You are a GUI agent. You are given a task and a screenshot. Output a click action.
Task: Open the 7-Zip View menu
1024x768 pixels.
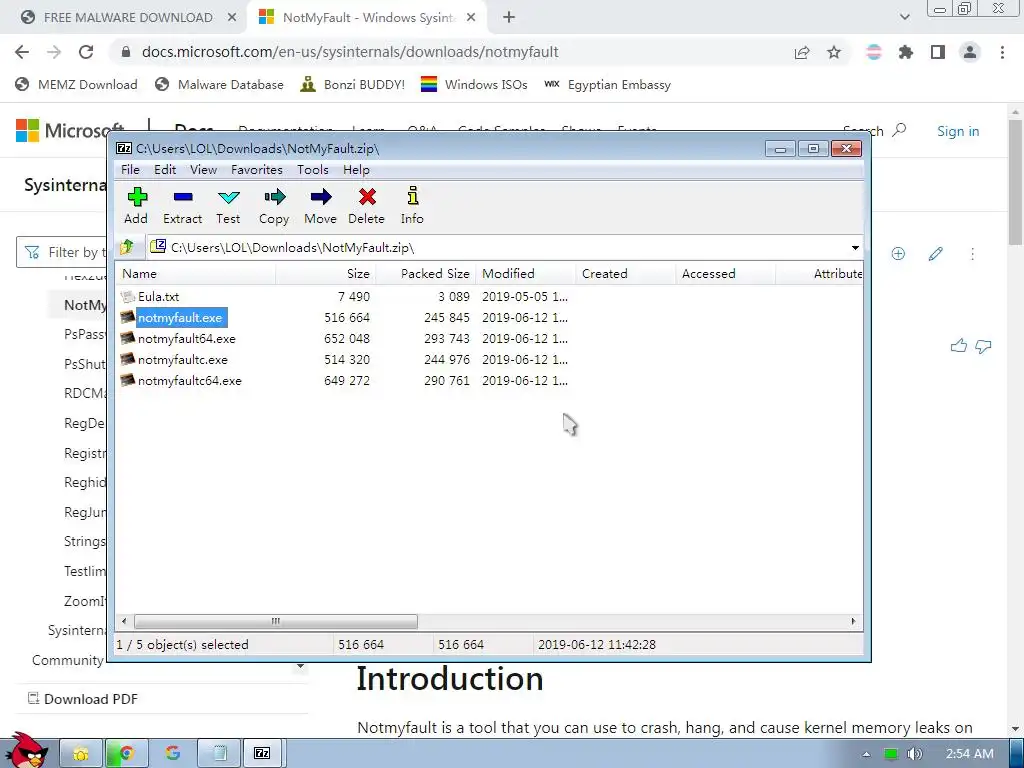203,170
